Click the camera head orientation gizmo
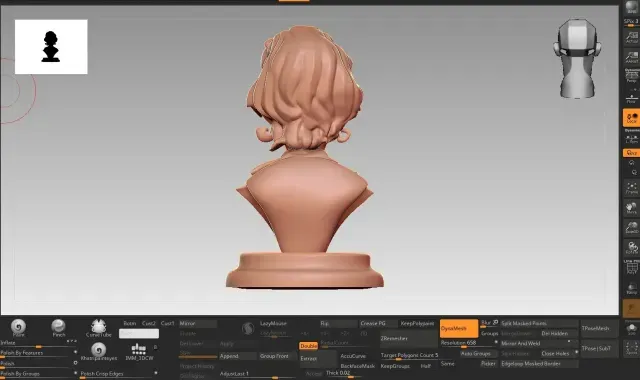 [577, 58]
